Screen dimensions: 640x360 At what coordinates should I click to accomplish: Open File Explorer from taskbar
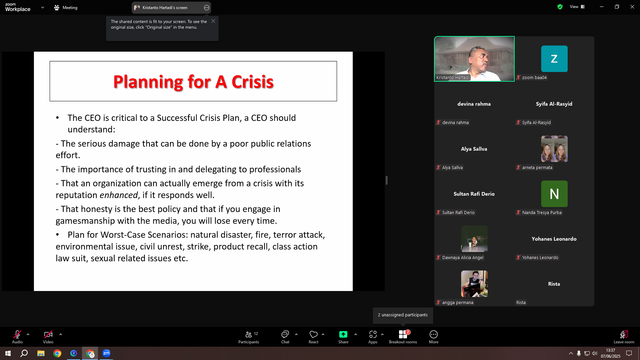41,353
